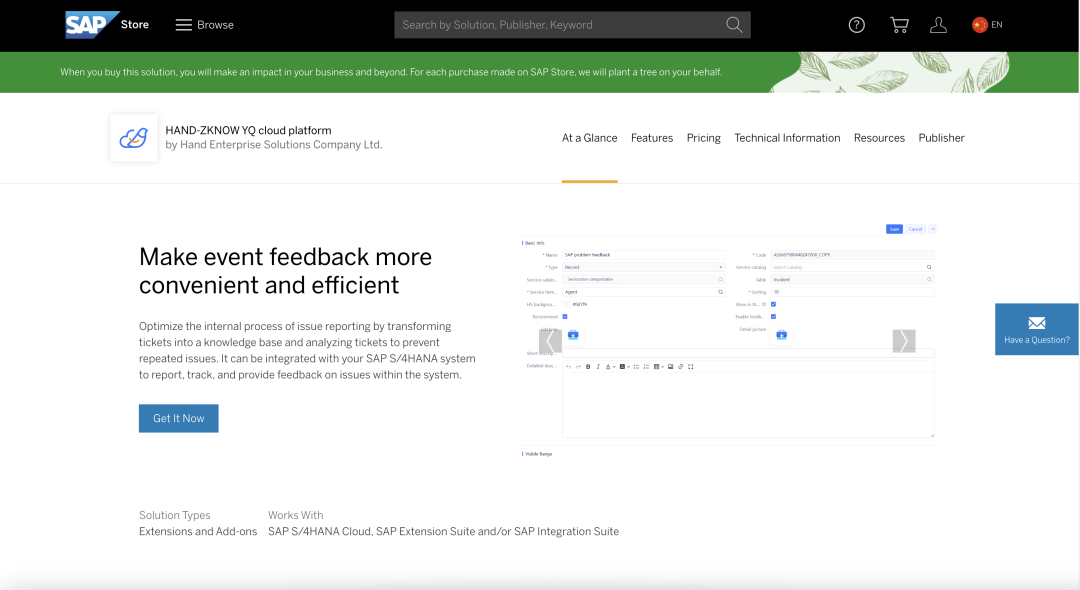The height and width of the screenshot is (590, 1080).
Task: Advance carousel with right arrow
Action: click(904, 341)
